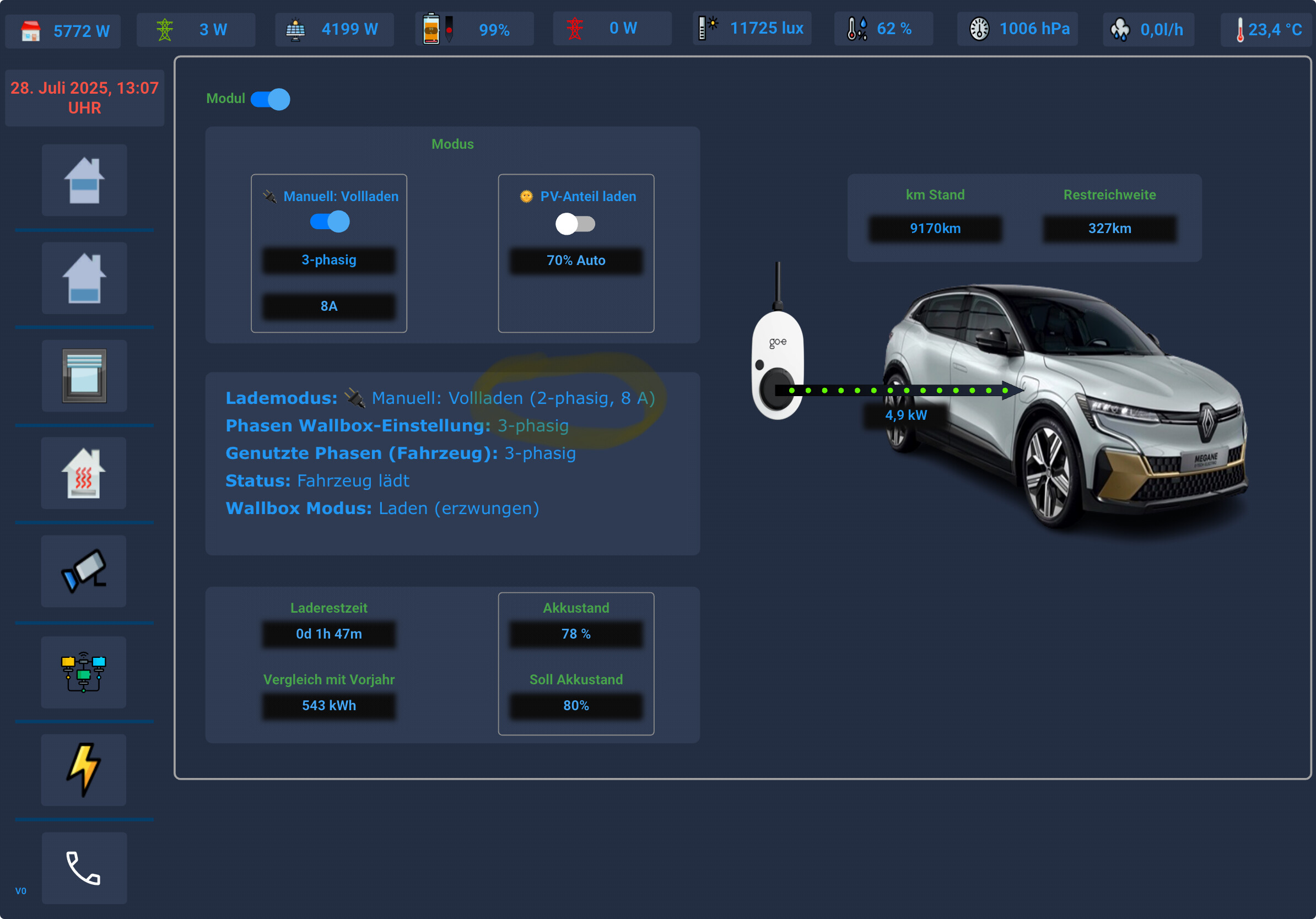Open the Soll Akkustand 80% field
This screenshot has height=919, width=1316.
[x=576, y=706]
